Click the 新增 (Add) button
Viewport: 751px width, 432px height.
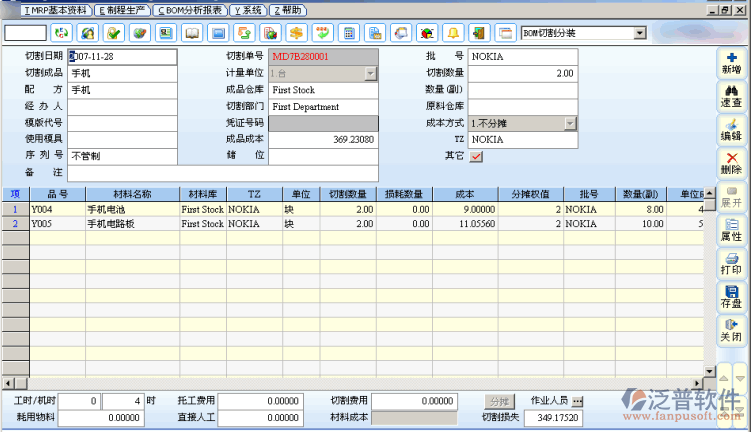pyautogui.click(x=730, y=63)
